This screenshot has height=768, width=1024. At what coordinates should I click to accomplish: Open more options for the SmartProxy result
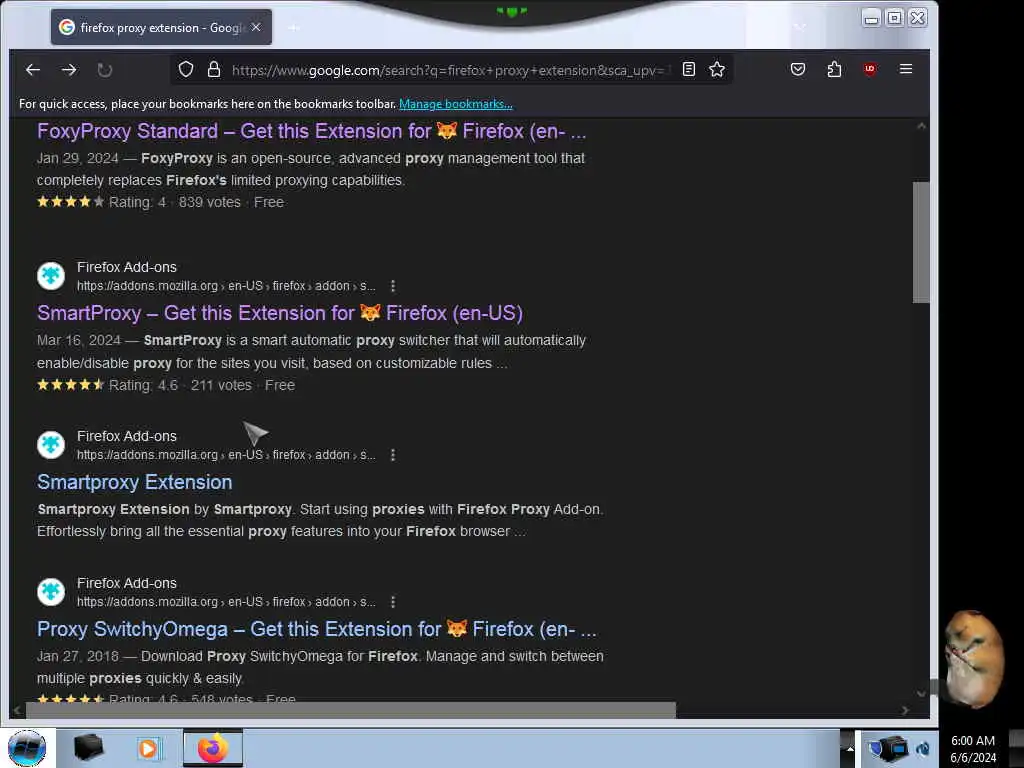click(x=392, y=286)
